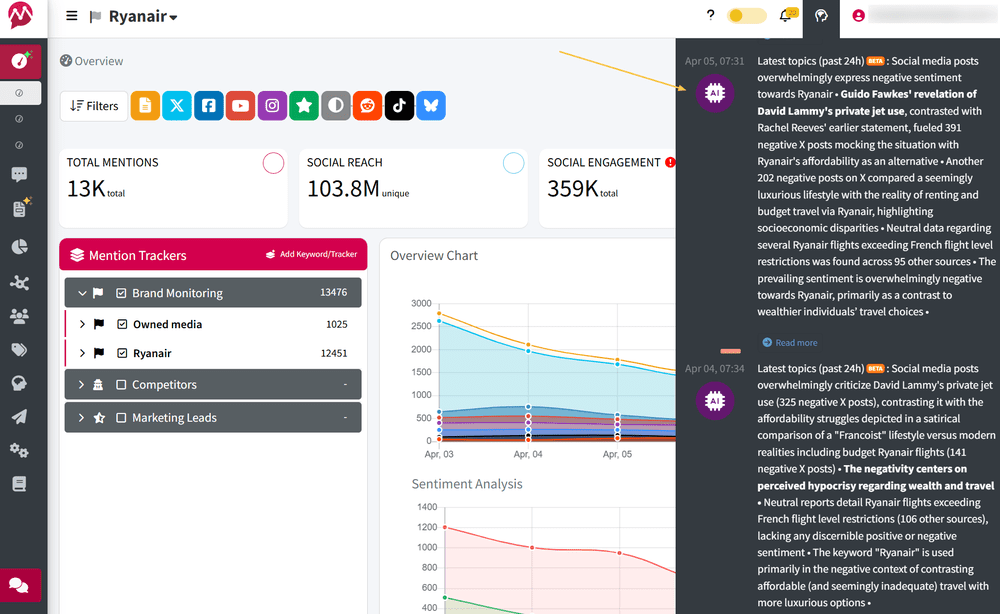This screenshot has height=614, width=1000.
Task: Filter by the orange news document source icon
Action: click(x=145, y=106)
